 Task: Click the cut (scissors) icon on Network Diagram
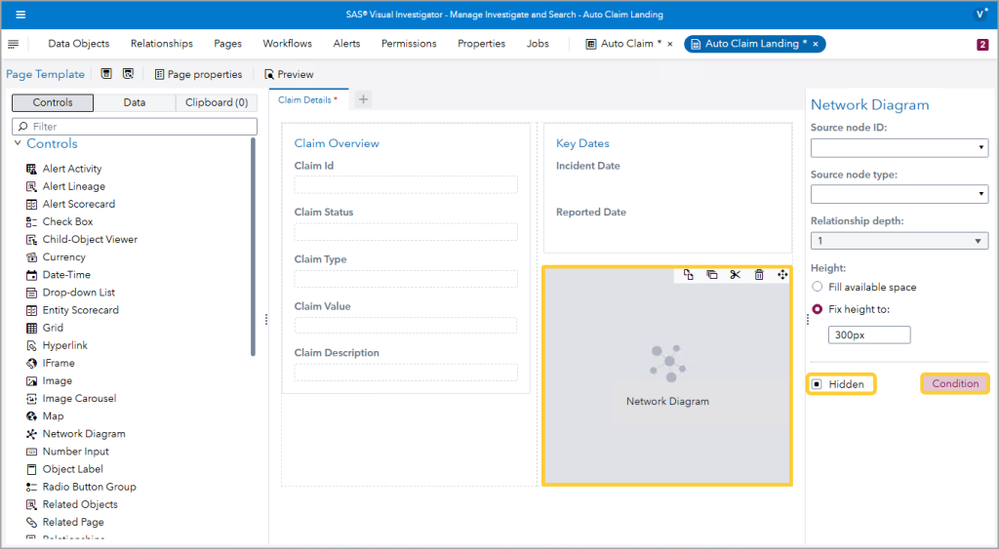[x=735, y=275]
